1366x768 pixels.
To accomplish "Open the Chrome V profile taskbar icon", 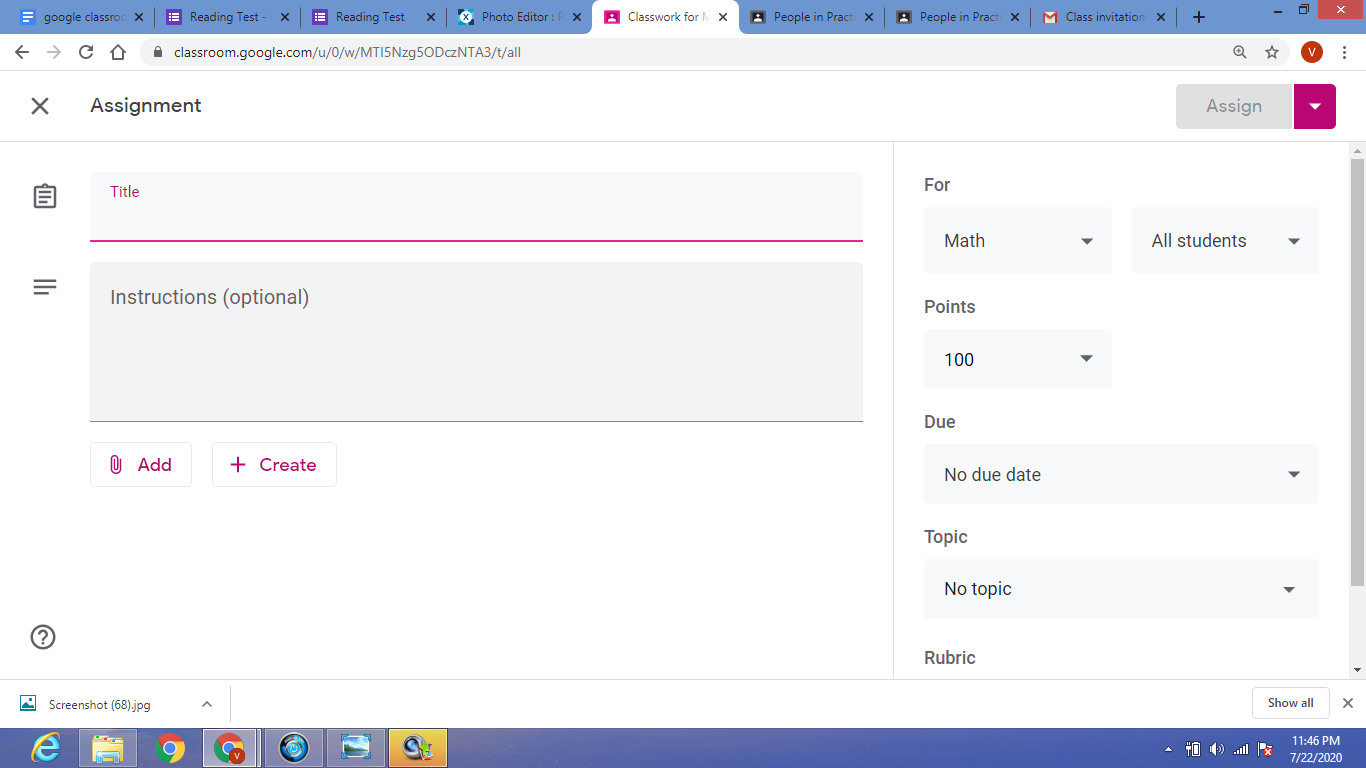I will [x=230, y=748].
